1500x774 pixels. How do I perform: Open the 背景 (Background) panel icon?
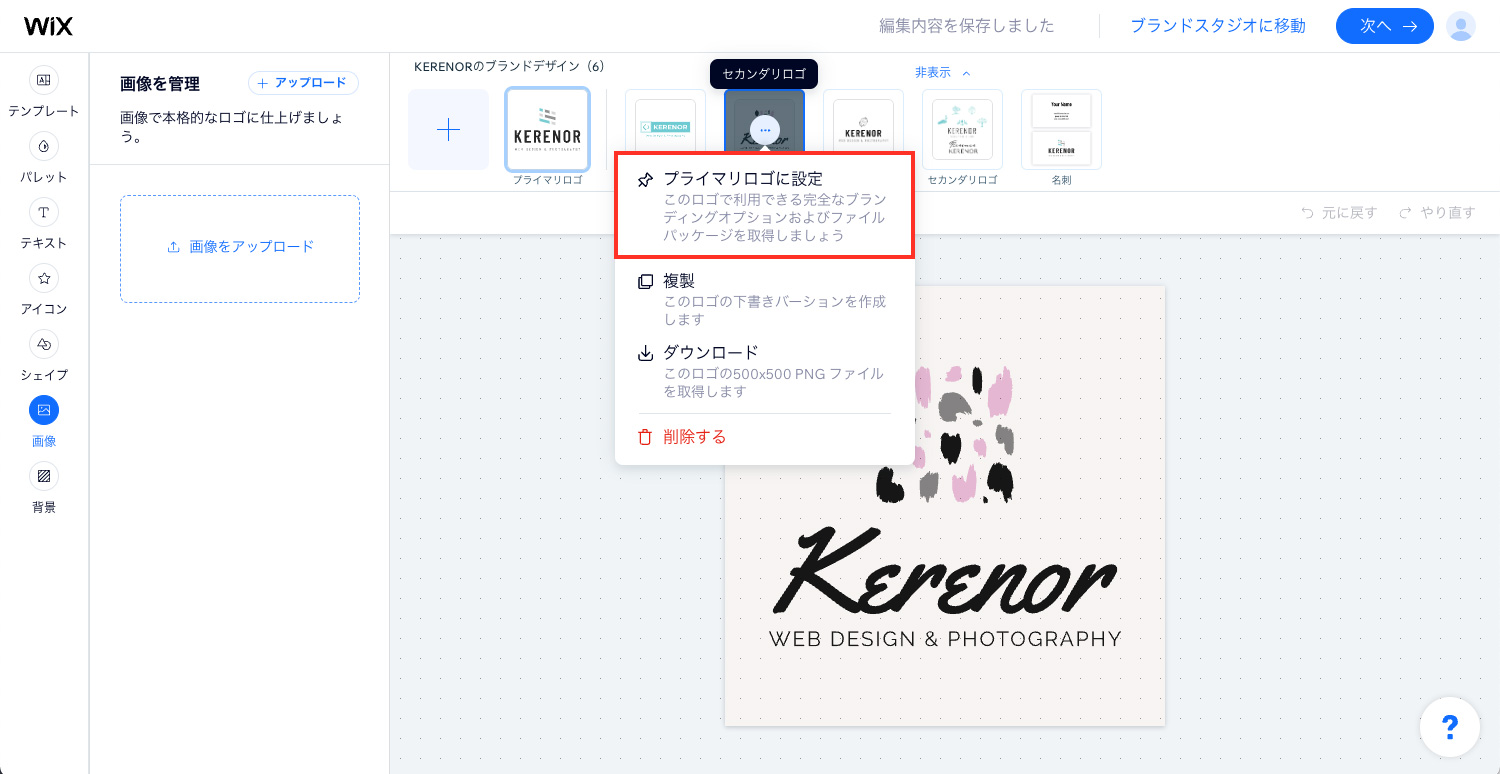[x=44, y=476]
